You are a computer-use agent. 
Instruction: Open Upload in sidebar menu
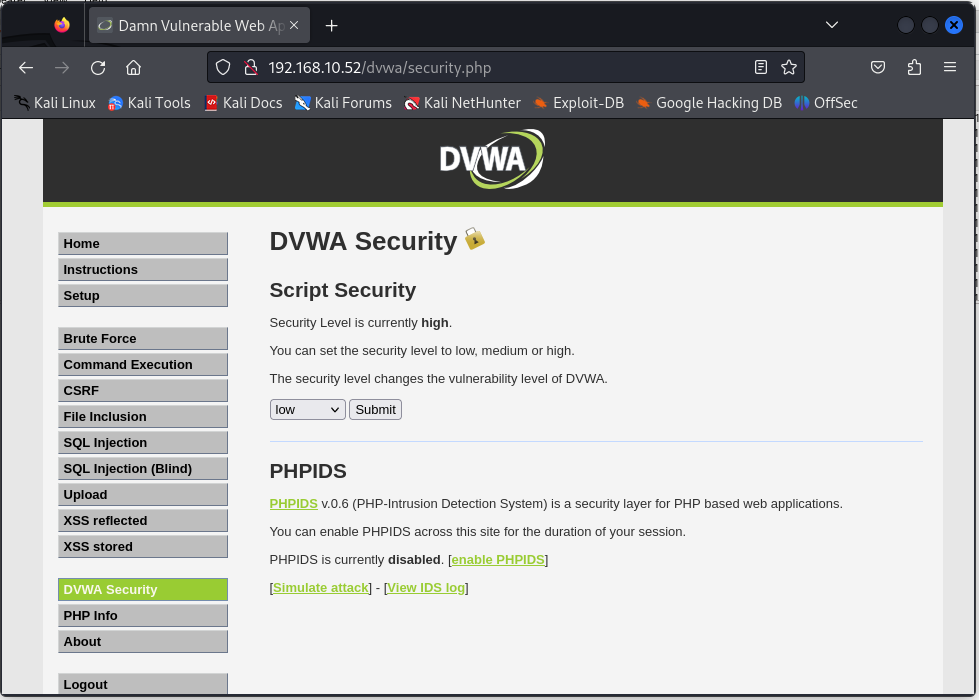click(x=143, y=495)
